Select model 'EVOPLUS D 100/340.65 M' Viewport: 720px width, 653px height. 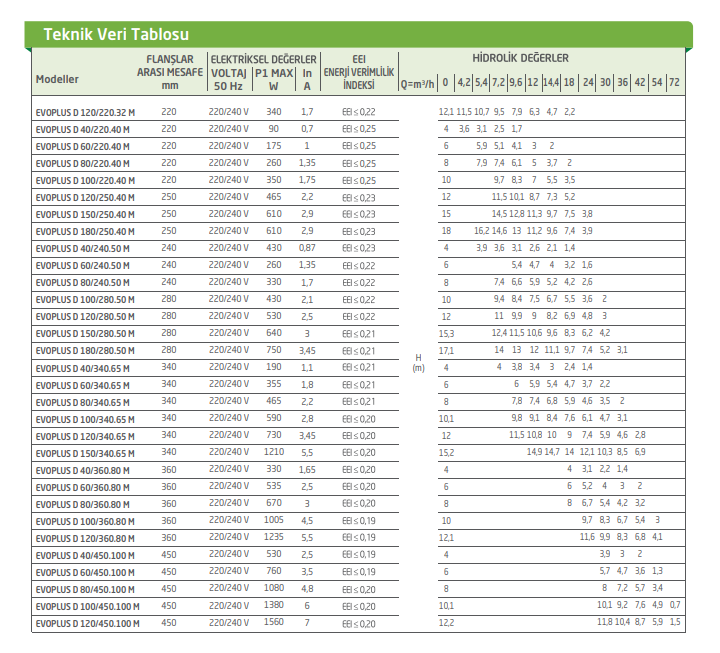pyautogui.click(x=85, y=419)
